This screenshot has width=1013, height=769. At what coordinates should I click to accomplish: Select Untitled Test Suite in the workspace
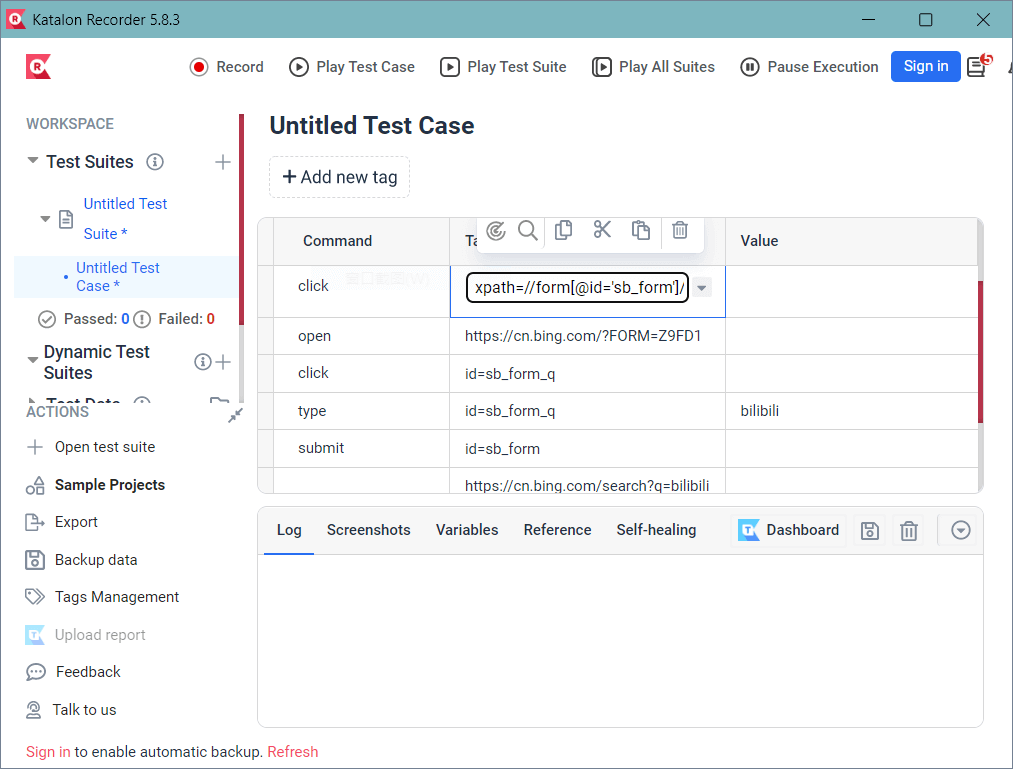(x=125, y=218)
